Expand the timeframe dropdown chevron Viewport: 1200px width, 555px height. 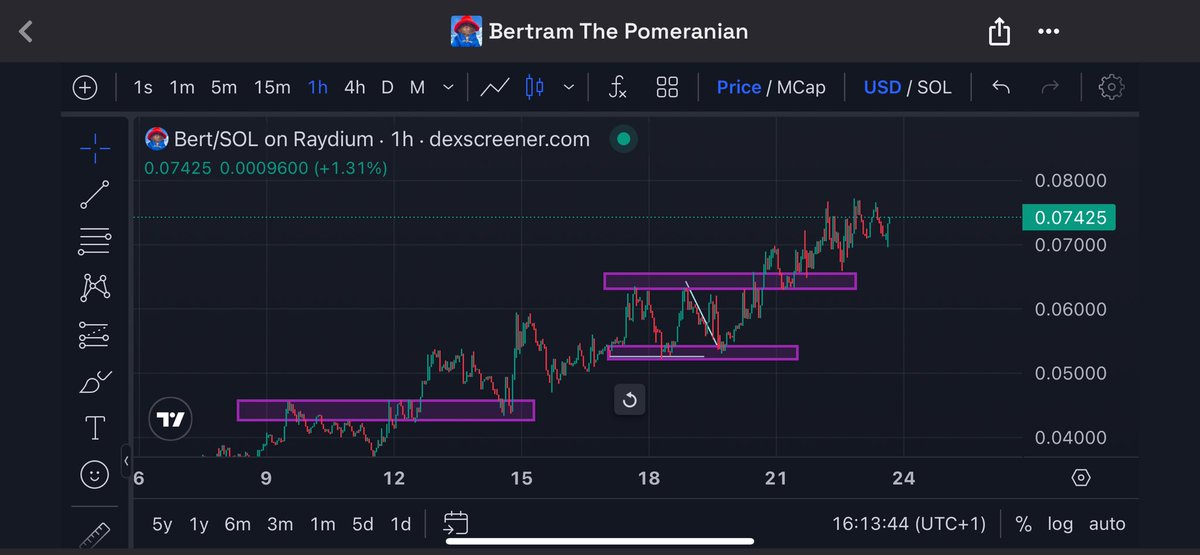pyautogui.click(x=448, y=88)
